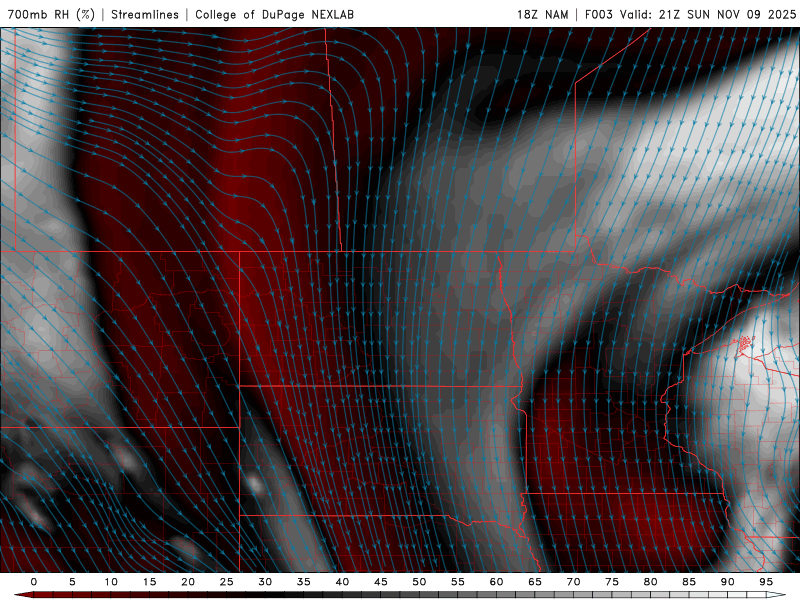Select the 'F003' forecast hour text
800x600 pixels.
598,14
